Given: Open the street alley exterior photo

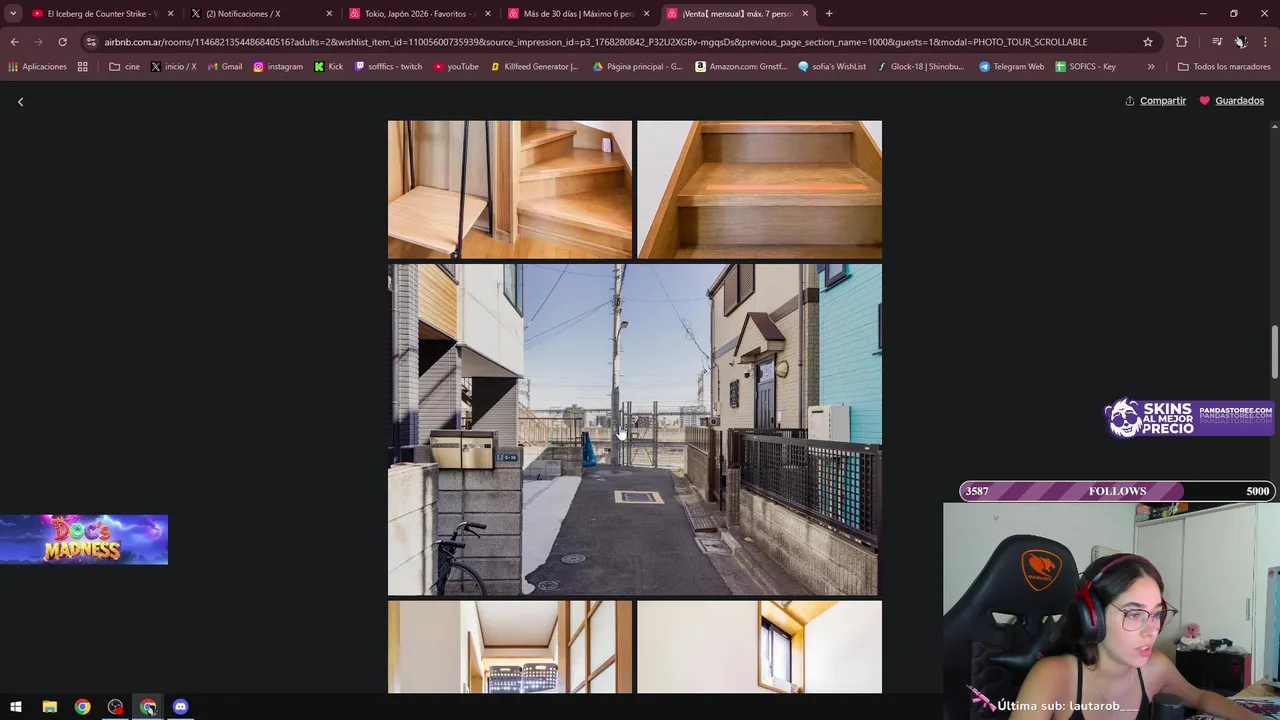Looking at the screenshot, I should [635, 430].
